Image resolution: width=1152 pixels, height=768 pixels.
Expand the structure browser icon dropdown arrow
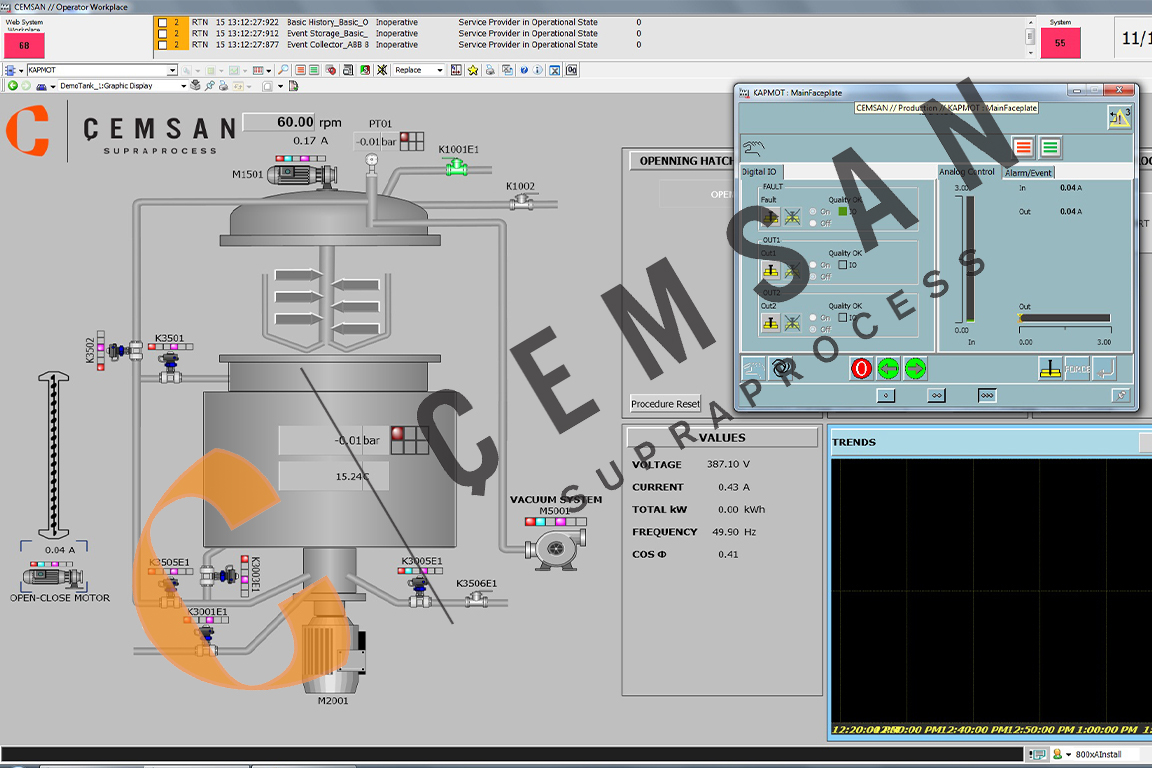[21, 71]
